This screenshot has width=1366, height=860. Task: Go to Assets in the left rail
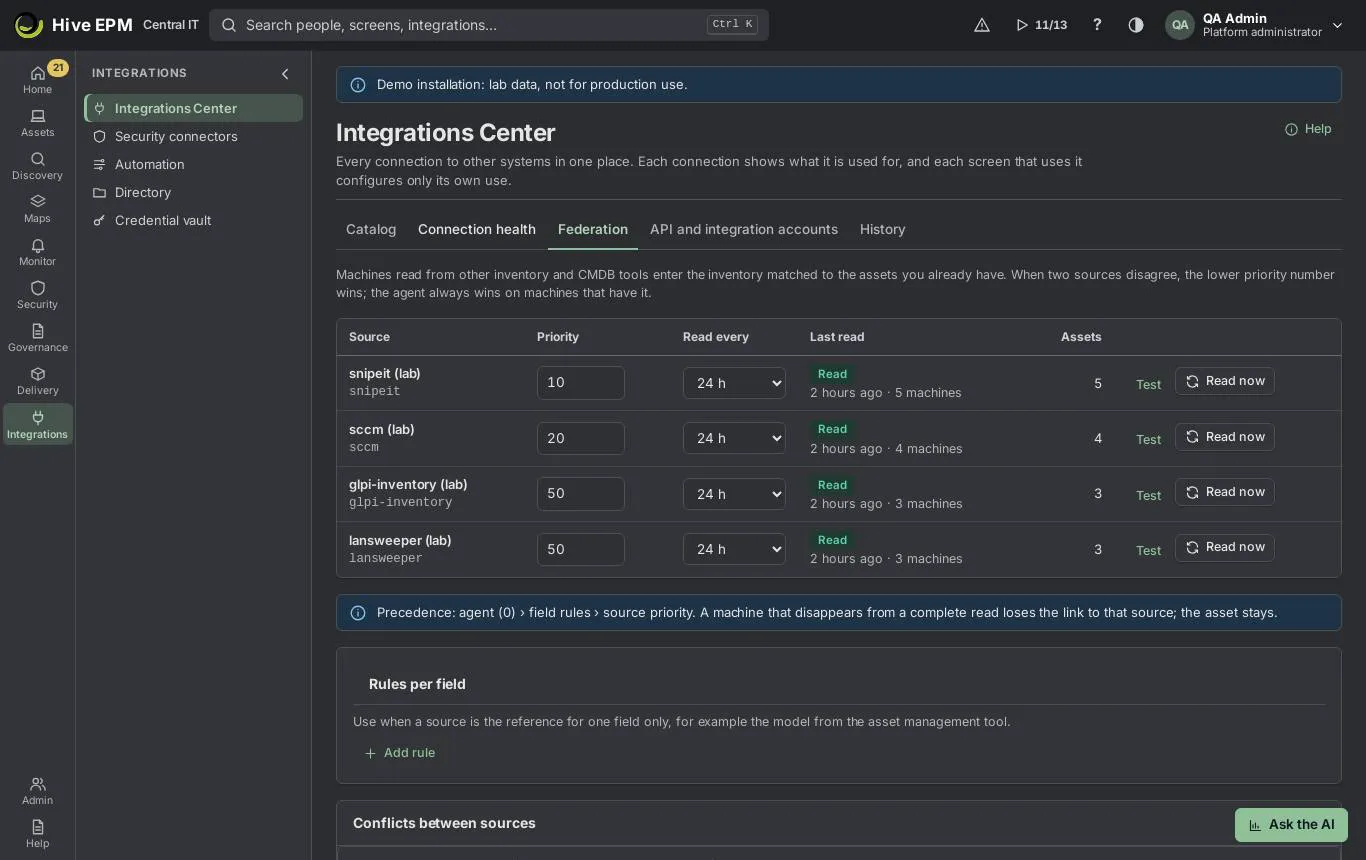(37, 123)
